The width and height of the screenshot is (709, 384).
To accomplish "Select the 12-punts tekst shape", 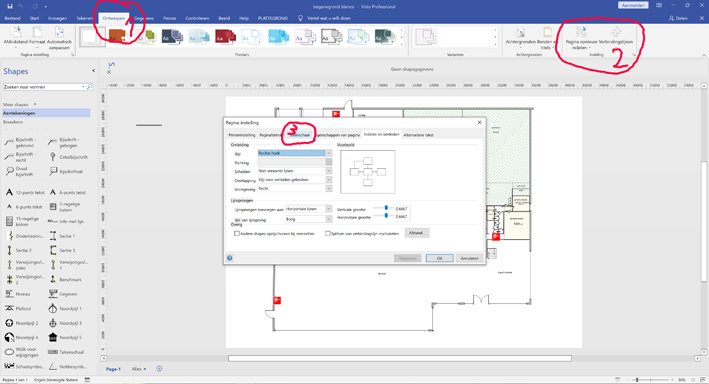I will pyautogui.click(x=25, y=192).
